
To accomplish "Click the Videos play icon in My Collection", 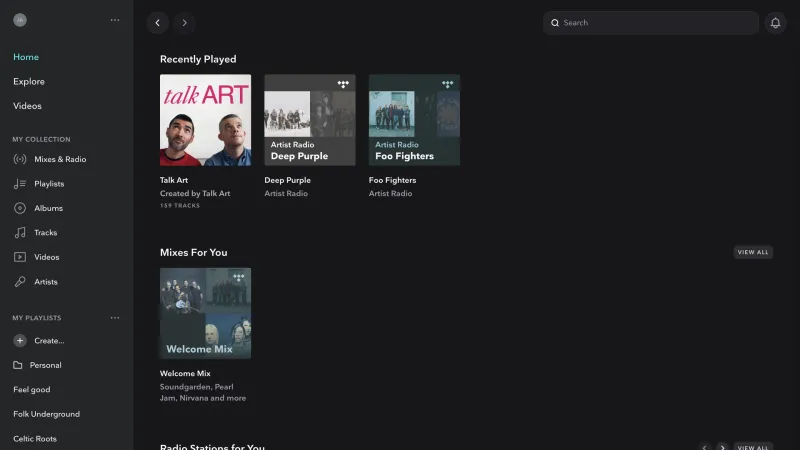I will 20,257.
